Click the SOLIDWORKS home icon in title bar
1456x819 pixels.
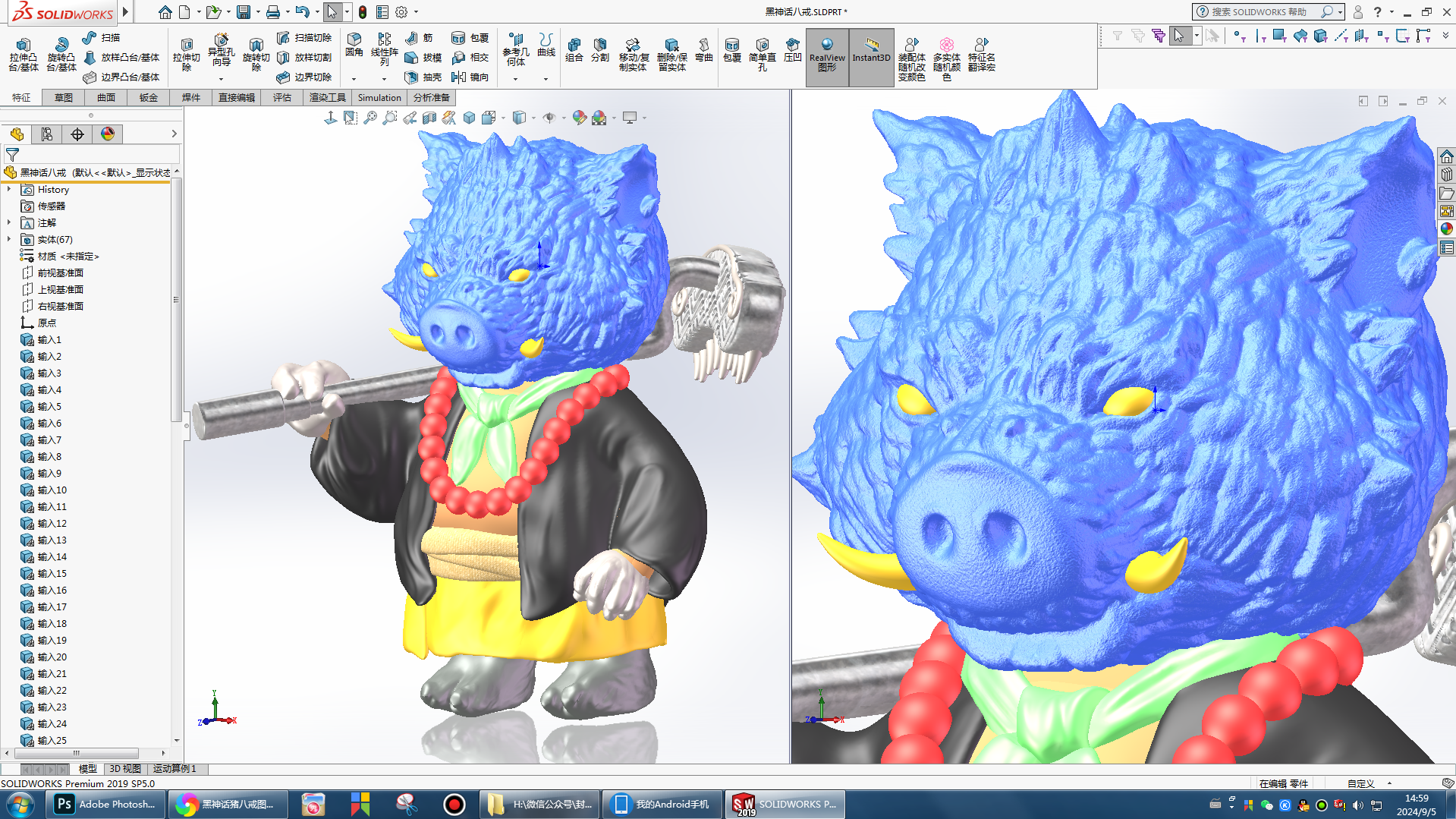pyautogui.click(x=165, y=12)
